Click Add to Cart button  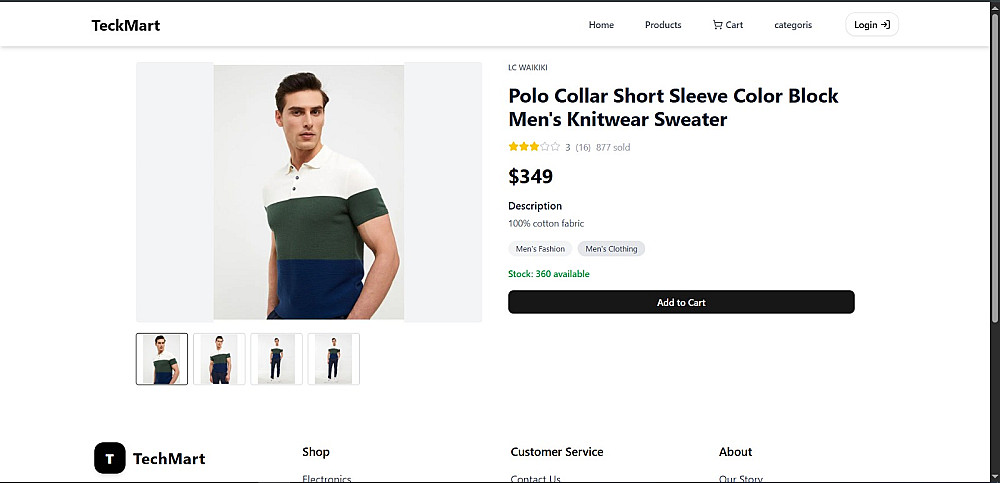681,302
